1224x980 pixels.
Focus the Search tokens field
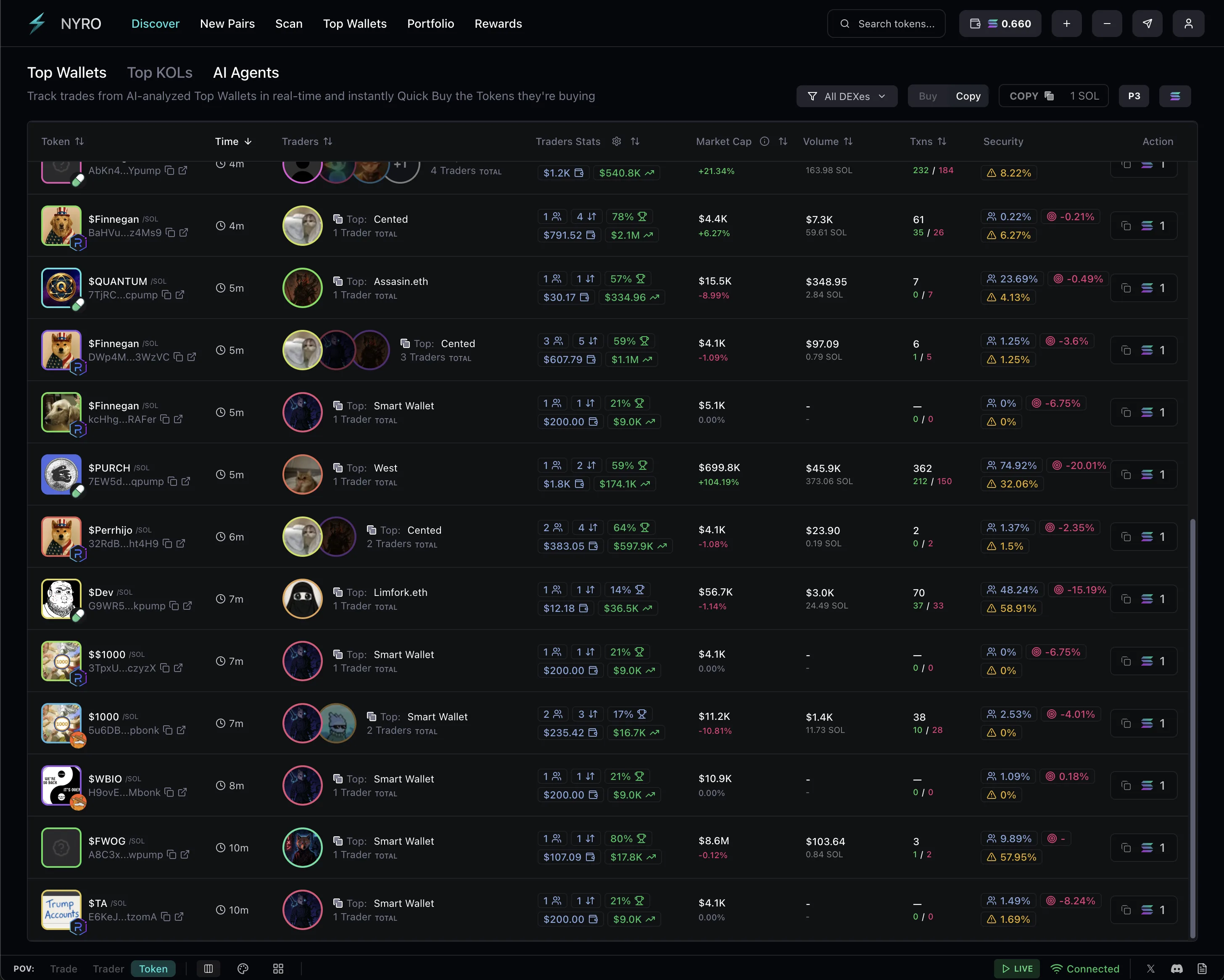886,23
